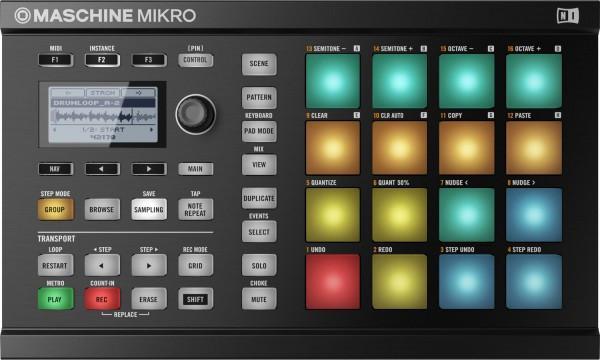Screen dimensions: 600x360
Task: Click the Pattern button
Action: pyautogui.click(x=259, y=98)
